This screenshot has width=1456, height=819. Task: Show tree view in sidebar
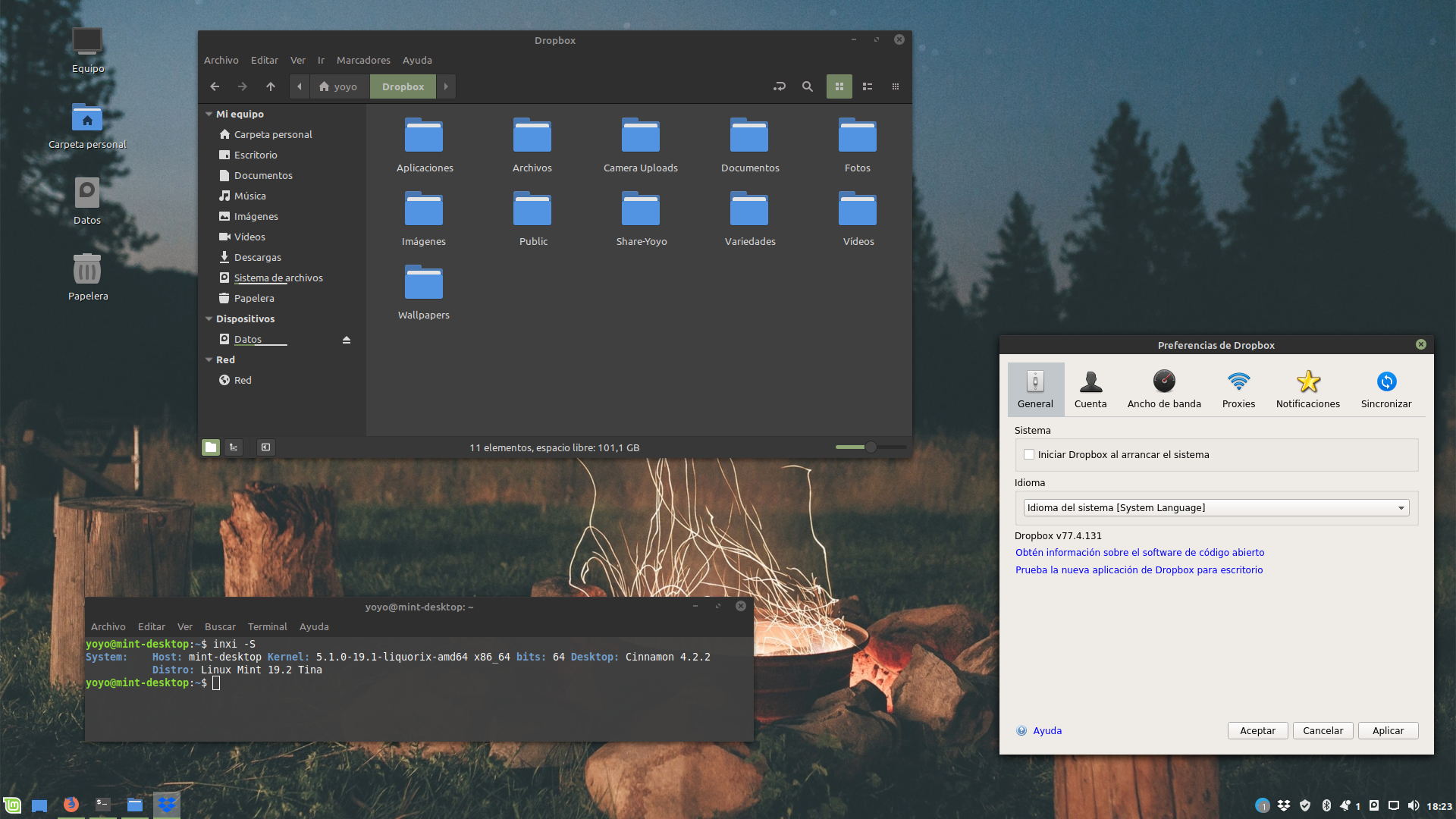pyautogui.click(x=234, y=447)
